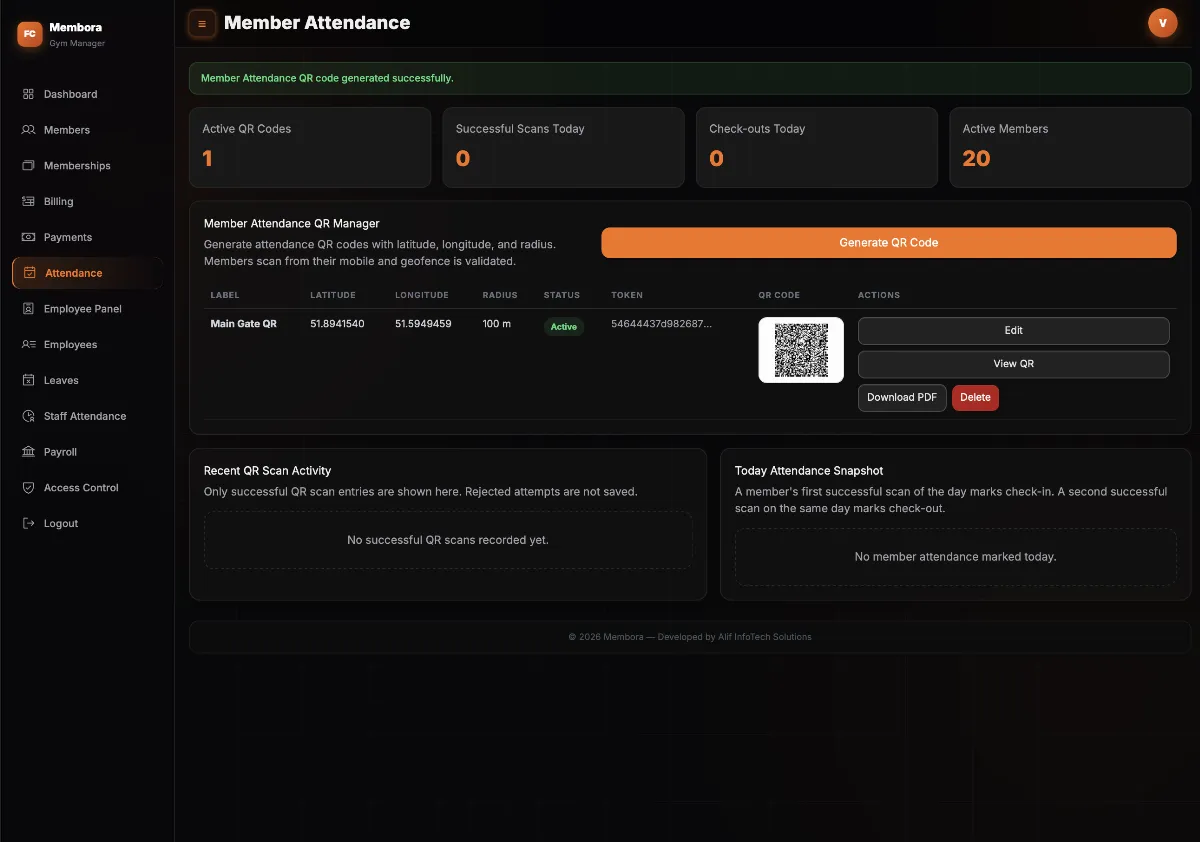Click the Member Attendance QR Manager heading

292,223
